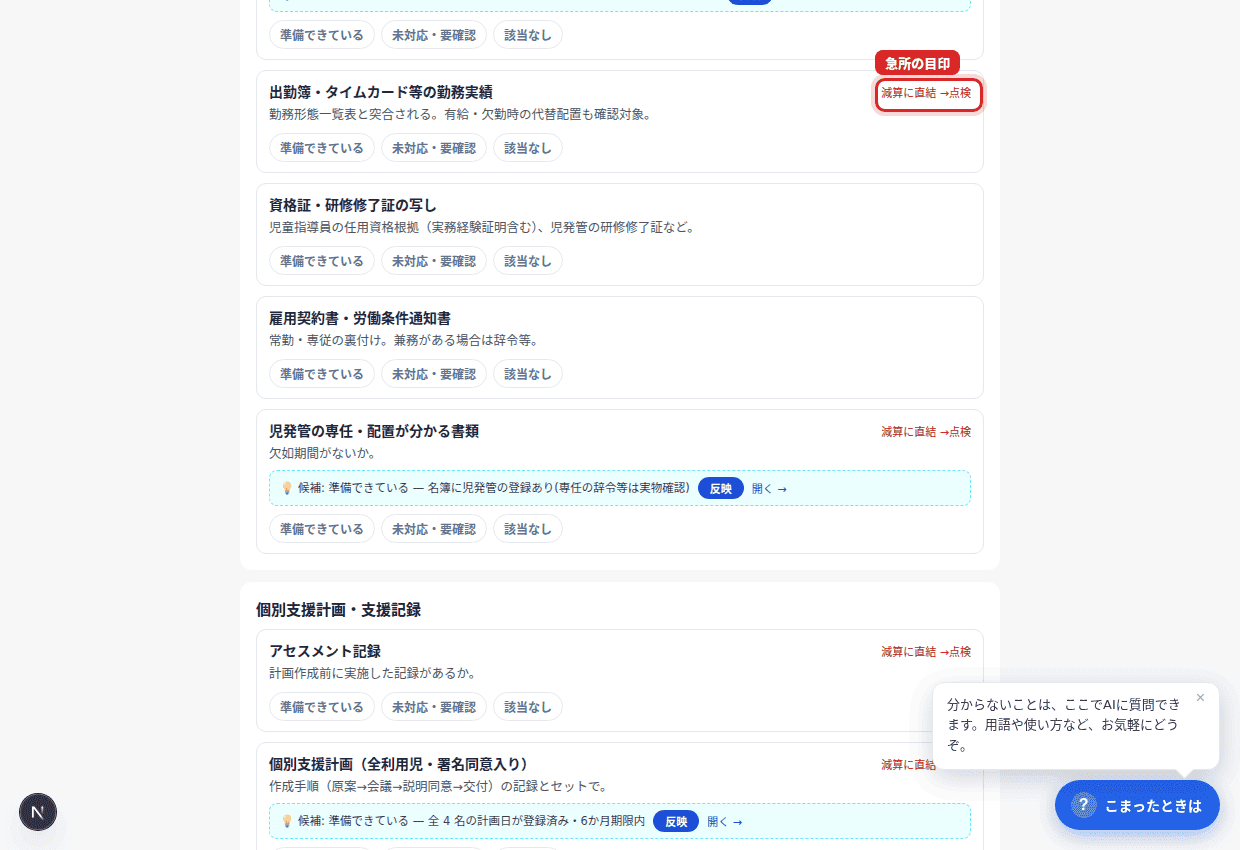Mark 出勤簿・タイムカード as 準備できている
Screen dimensions: 1240x850
pos(322,148)
